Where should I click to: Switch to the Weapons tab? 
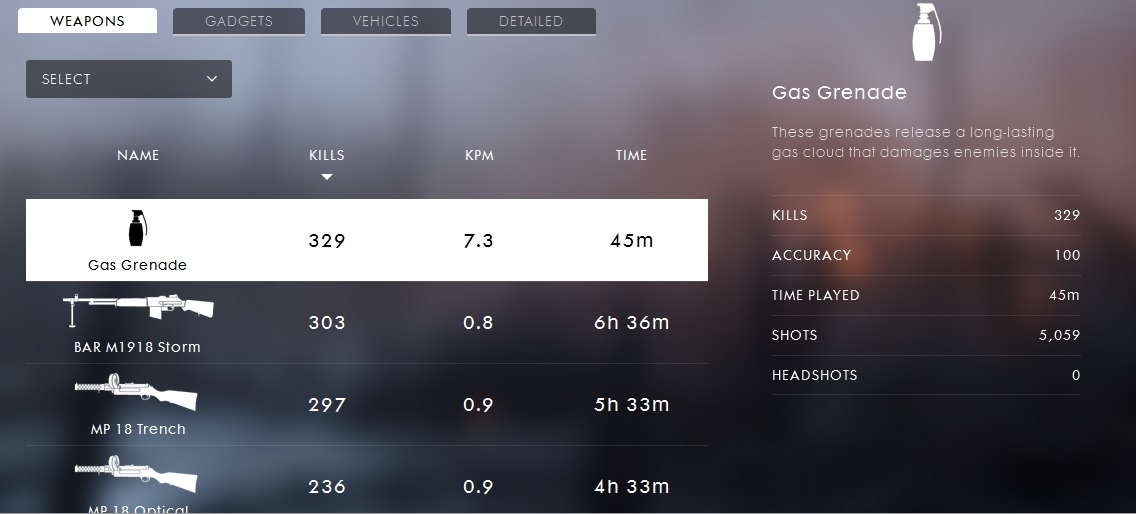pos(87,21)
